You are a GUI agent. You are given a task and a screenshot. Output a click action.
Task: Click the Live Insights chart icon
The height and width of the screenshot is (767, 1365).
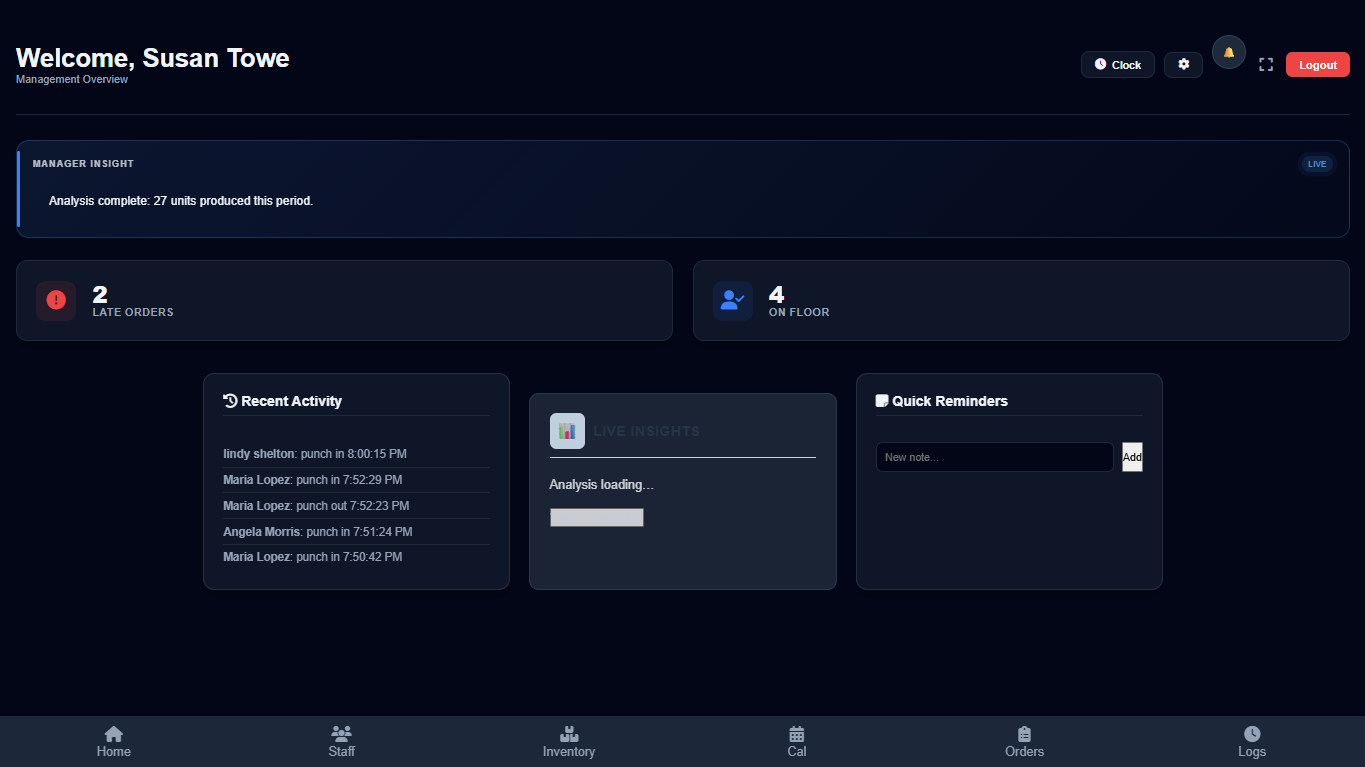tap(567, 430)
